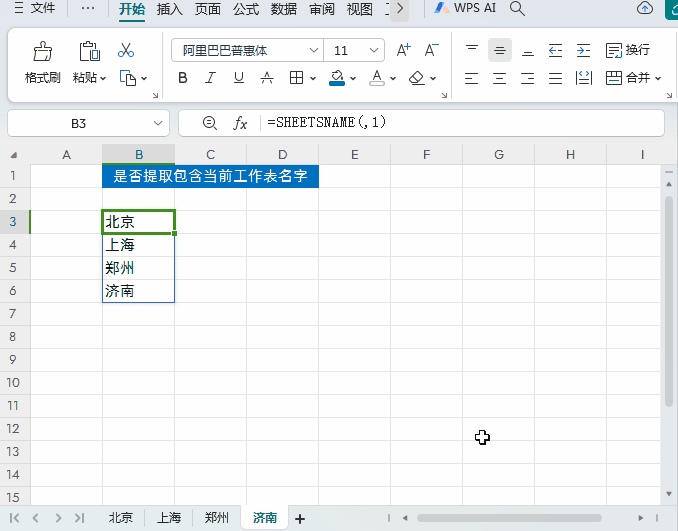
Task: Click the cloud upload icon
Action: [x=645, y=8]
